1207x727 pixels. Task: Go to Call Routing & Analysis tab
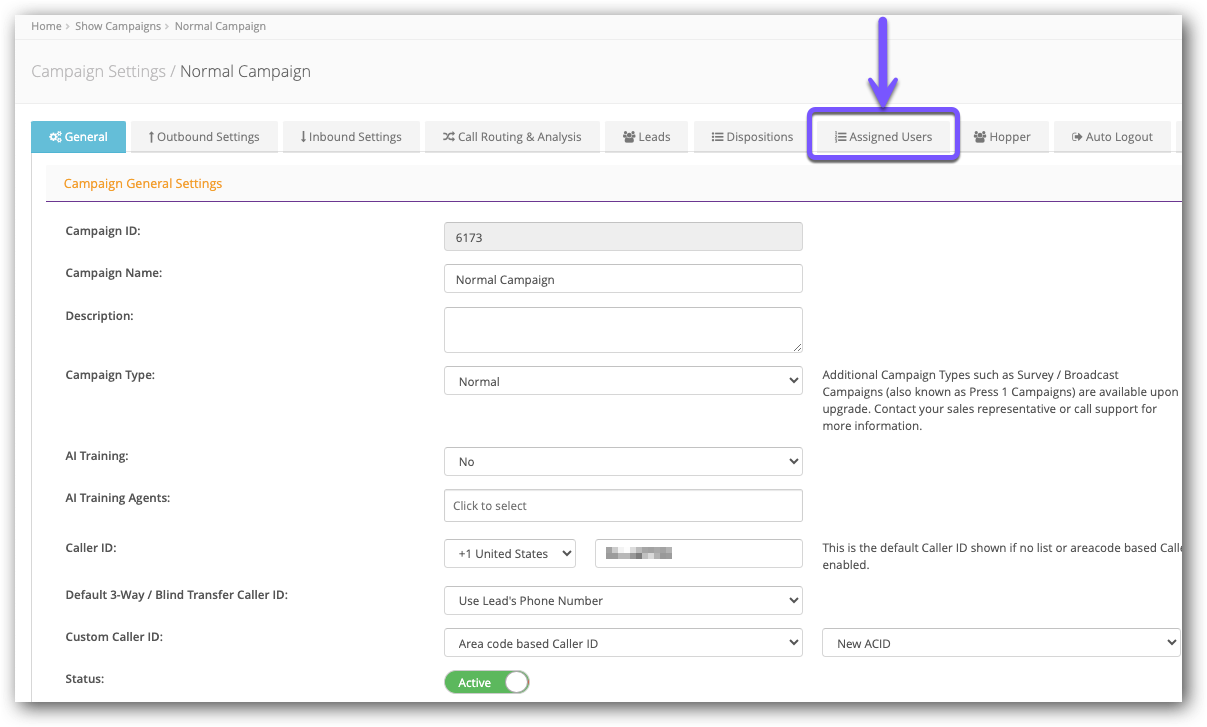[512, 137]
